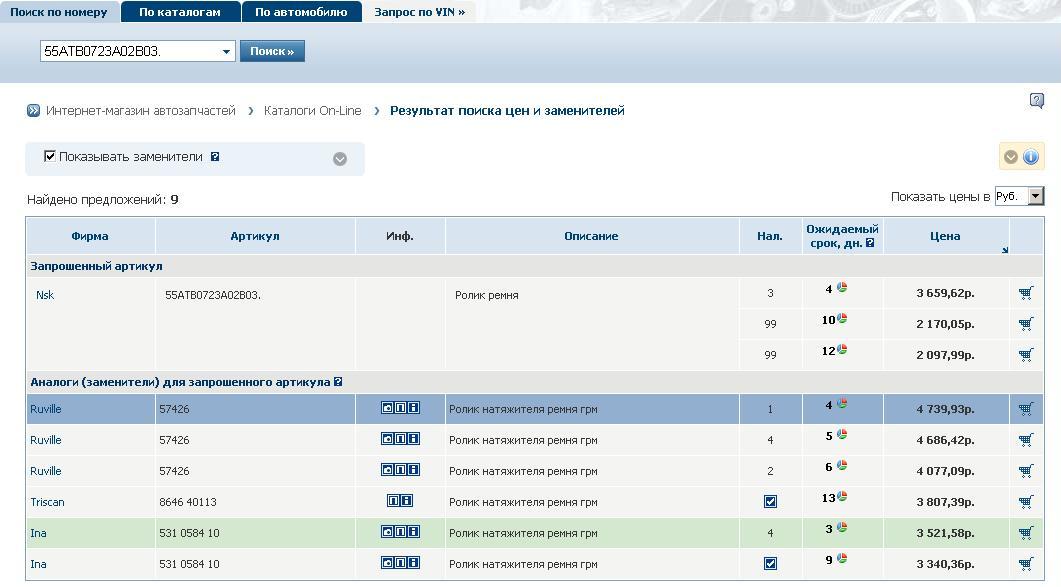Uncheck 'Показывать заменители' checkbox

tap(49, 156)
